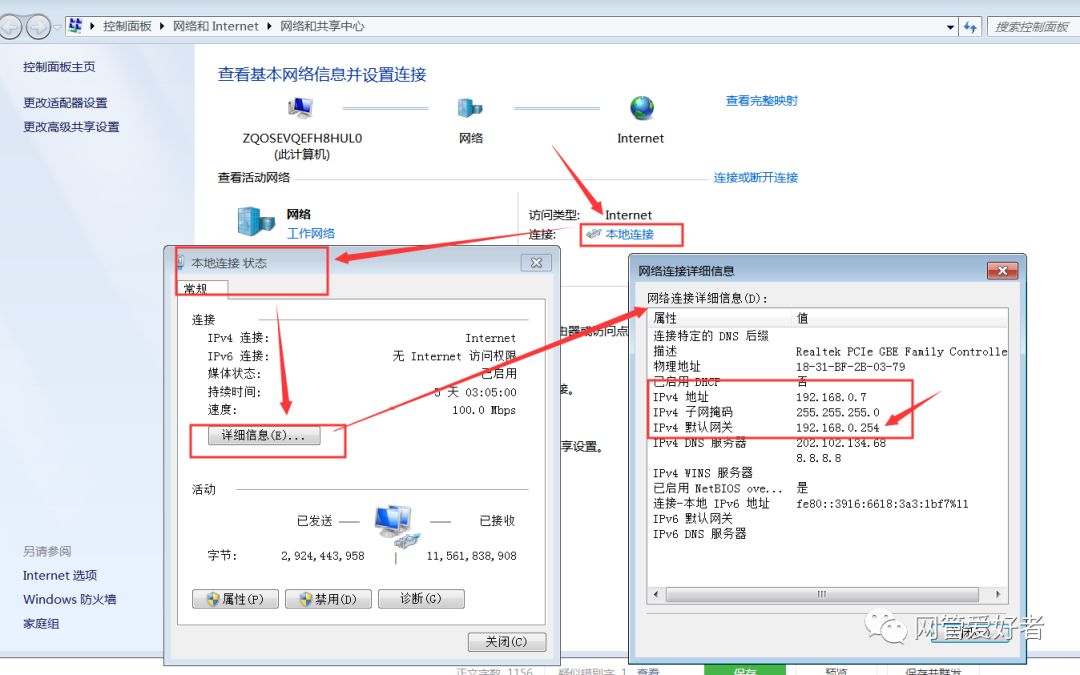Click 关闭(C) in status dialog
Viewport: 1080px width, 675px height.
tap(506, 642)
